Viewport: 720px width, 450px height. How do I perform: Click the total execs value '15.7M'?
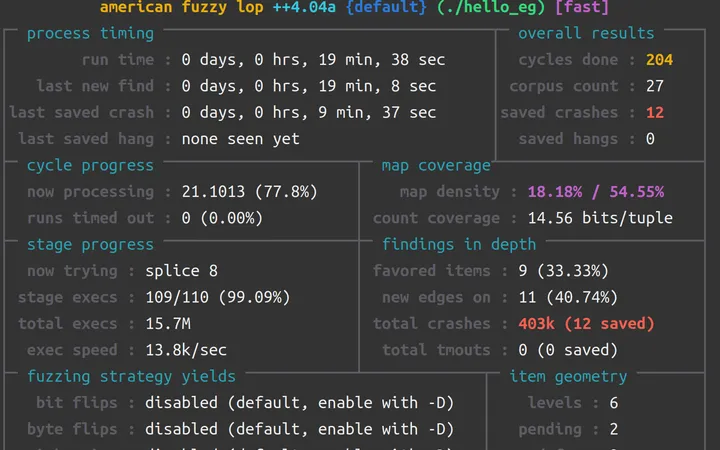tap(168, 324)
